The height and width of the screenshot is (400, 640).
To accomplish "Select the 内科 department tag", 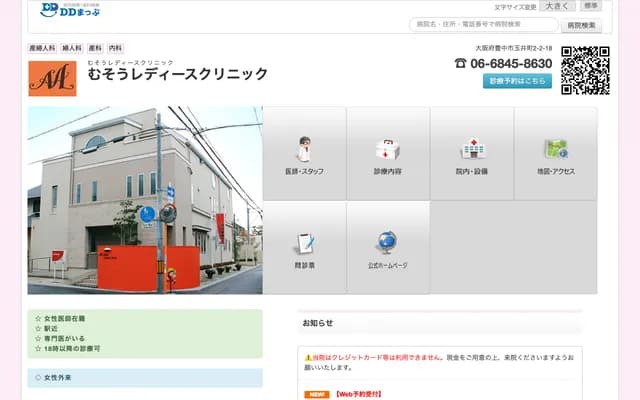I will (x=116, y=48).
